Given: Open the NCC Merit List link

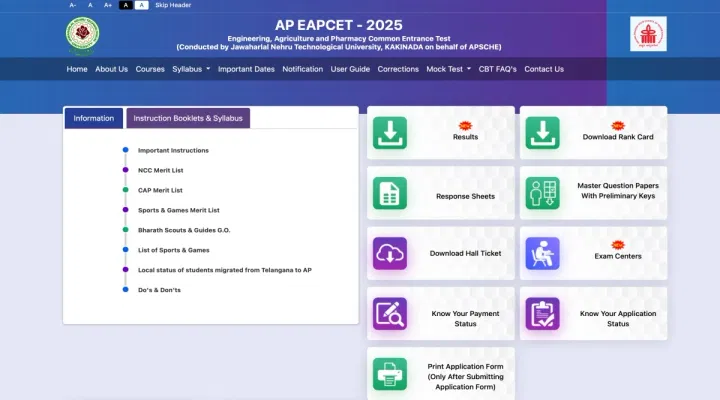Looking at the screenshot, I should pos(161,170).
